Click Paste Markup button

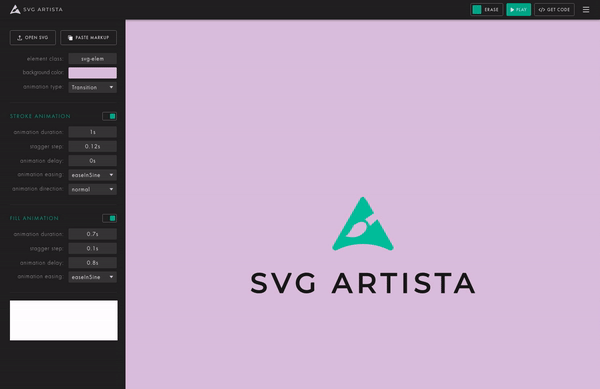88,37
